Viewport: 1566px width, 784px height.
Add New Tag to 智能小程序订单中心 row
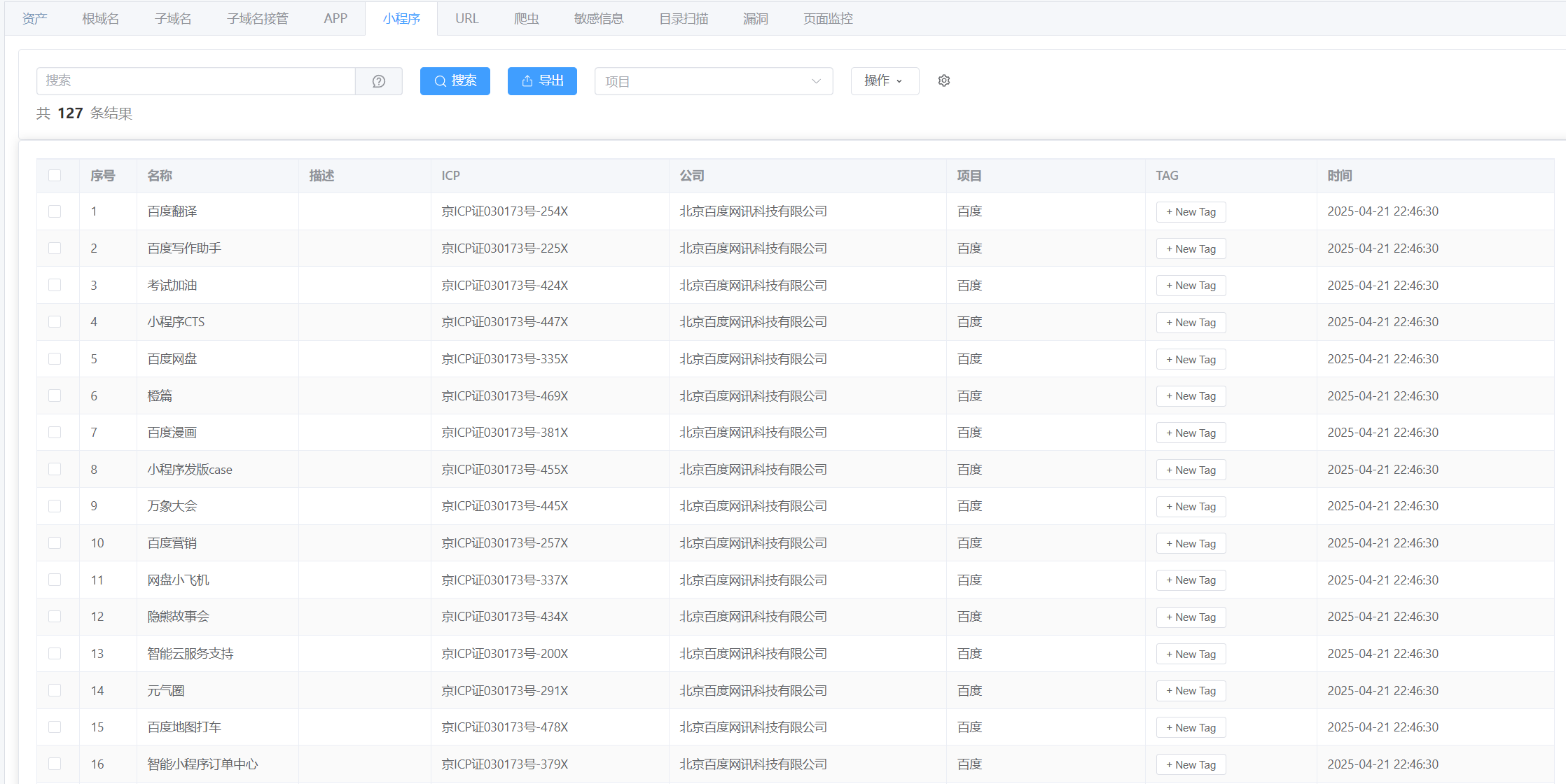coord(1191,765)
